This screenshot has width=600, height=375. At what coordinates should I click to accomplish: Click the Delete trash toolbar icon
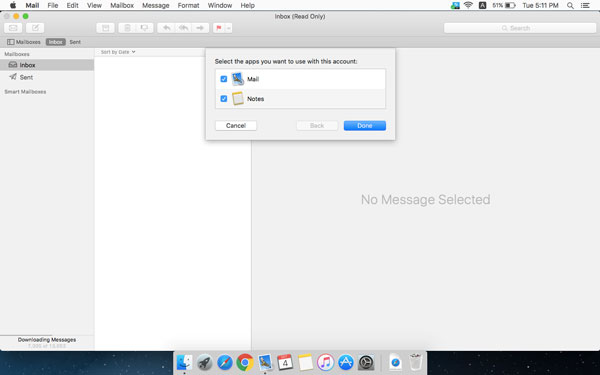tap(127, 28)
